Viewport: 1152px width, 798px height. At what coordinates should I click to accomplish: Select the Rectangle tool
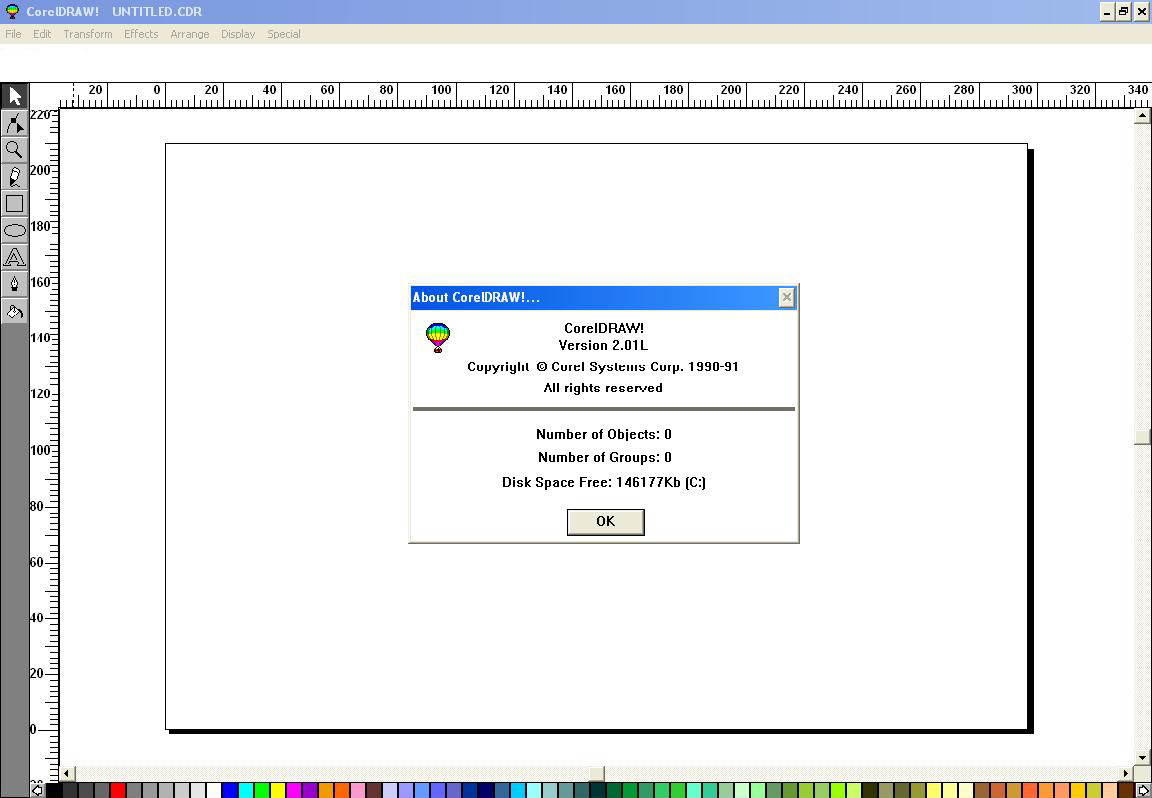point(14,204)
